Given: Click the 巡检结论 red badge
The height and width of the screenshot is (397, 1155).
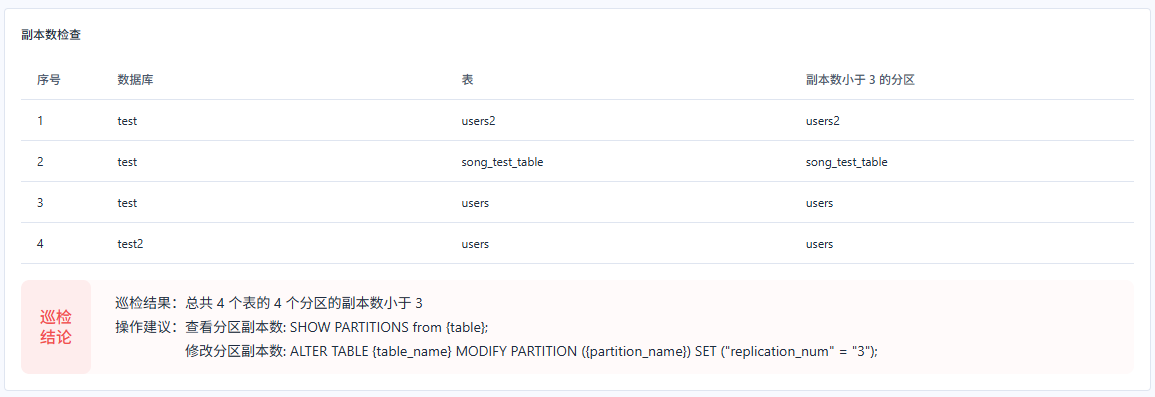Looking at the screenshot, I should (x=56, y=327).
